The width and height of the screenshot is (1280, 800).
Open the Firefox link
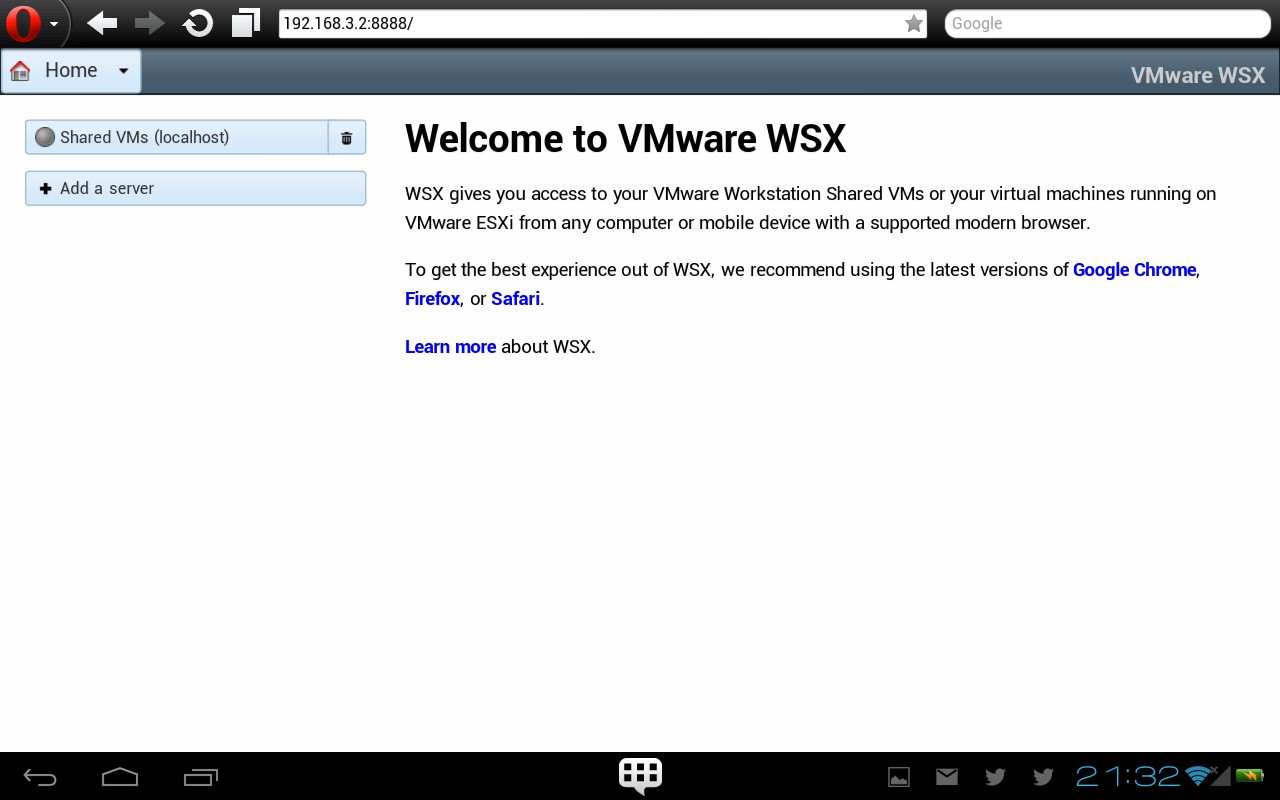coord(432,299)
